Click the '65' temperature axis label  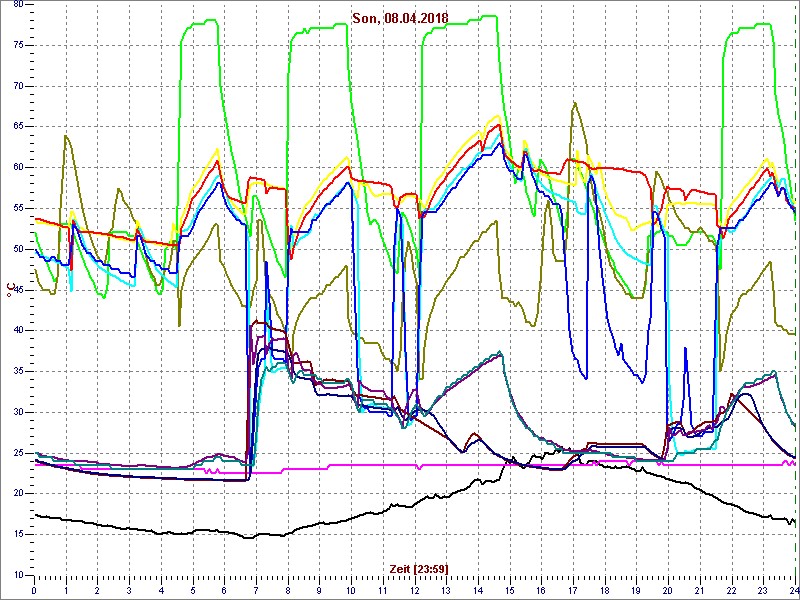17,127
